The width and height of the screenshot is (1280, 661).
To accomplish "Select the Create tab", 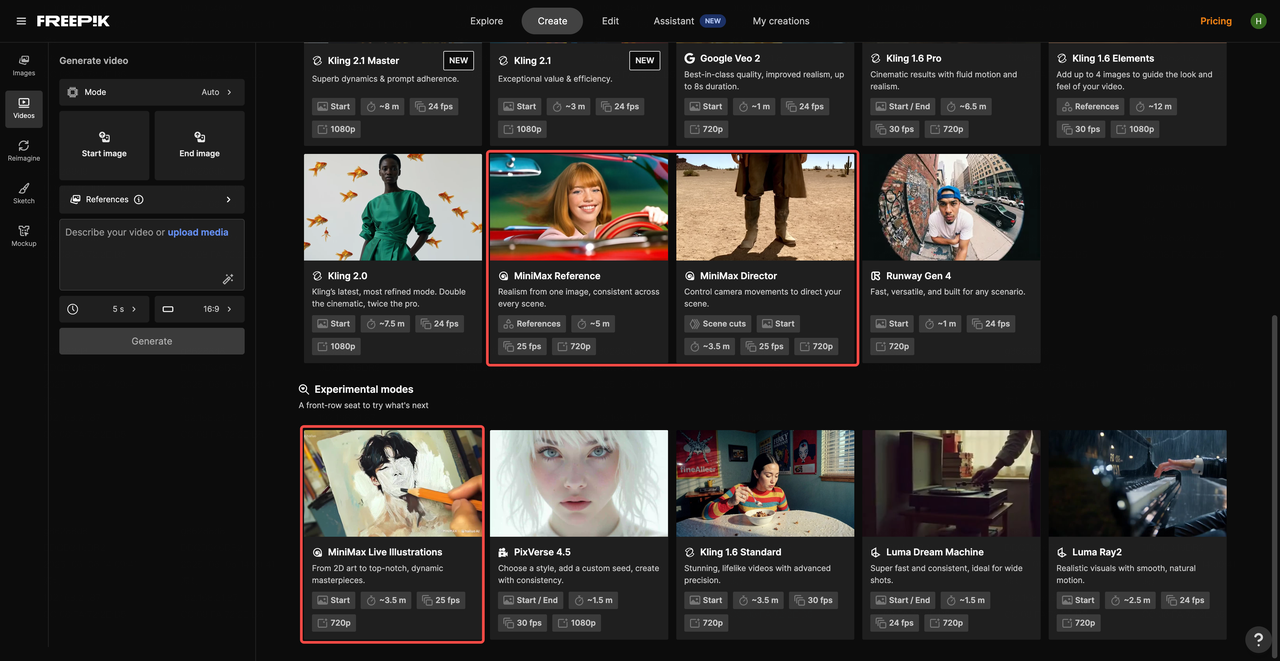I will (x=552, y=21).
